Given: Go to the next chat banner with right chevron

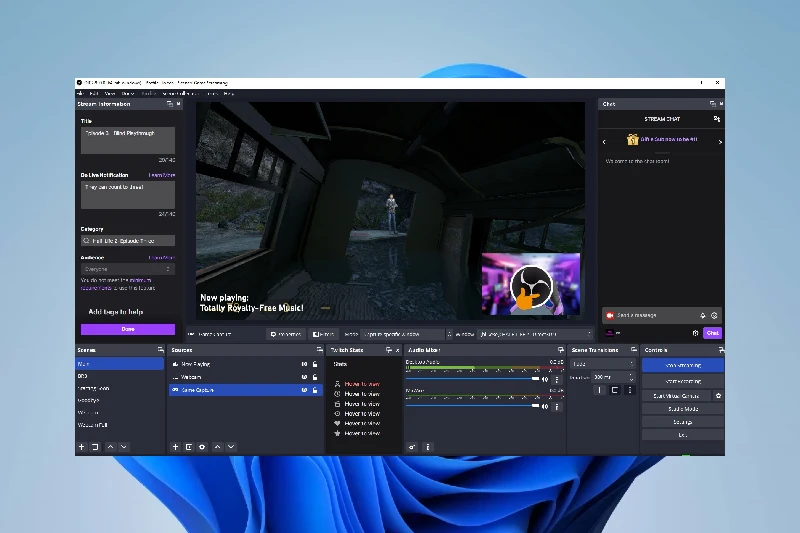Looking at the screenshot, I should [720, 142].
